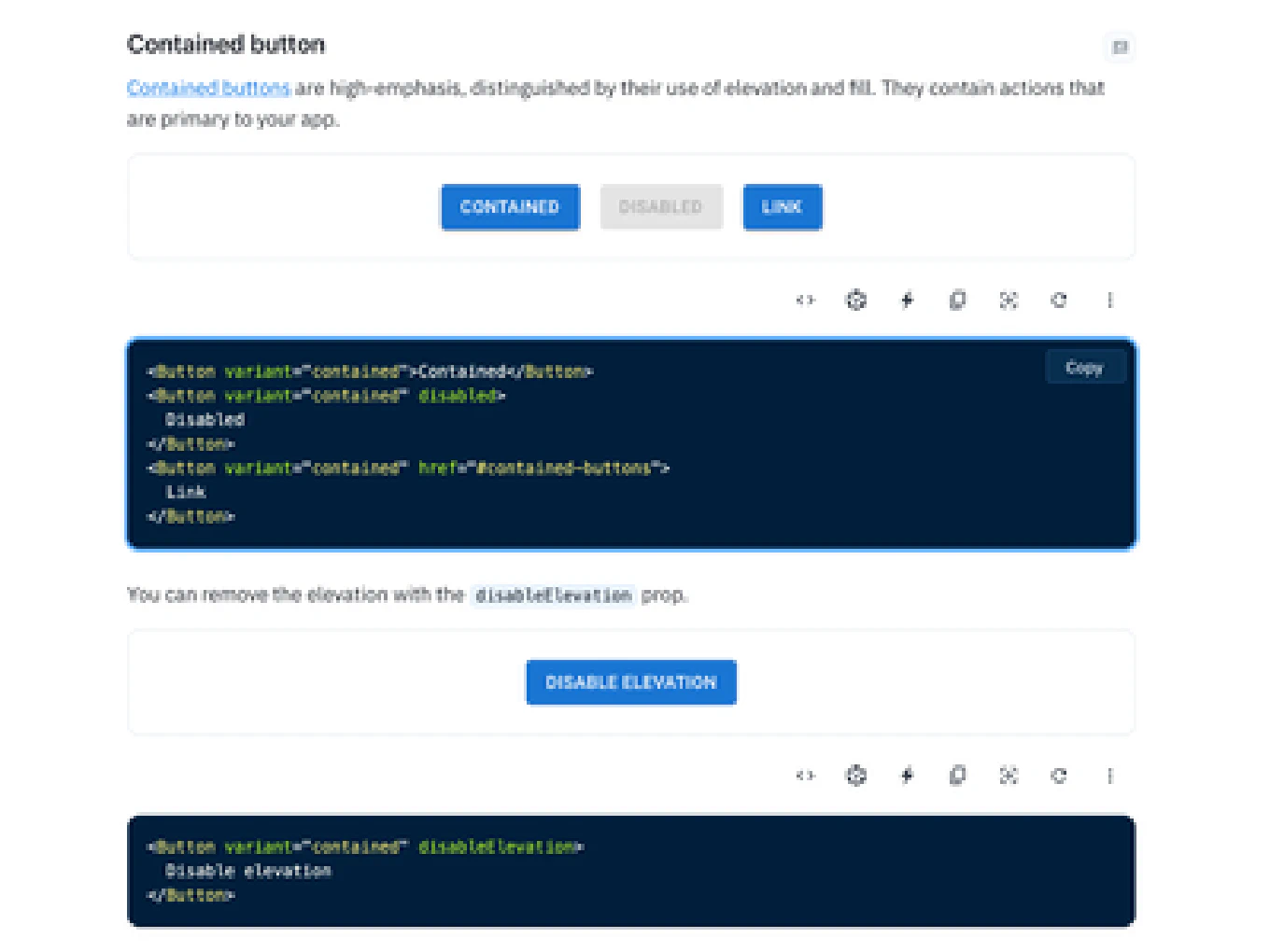
Task: Reset focus icon in Contained/Disabled/Link demo toolbar
Action: pos(1009,301)
